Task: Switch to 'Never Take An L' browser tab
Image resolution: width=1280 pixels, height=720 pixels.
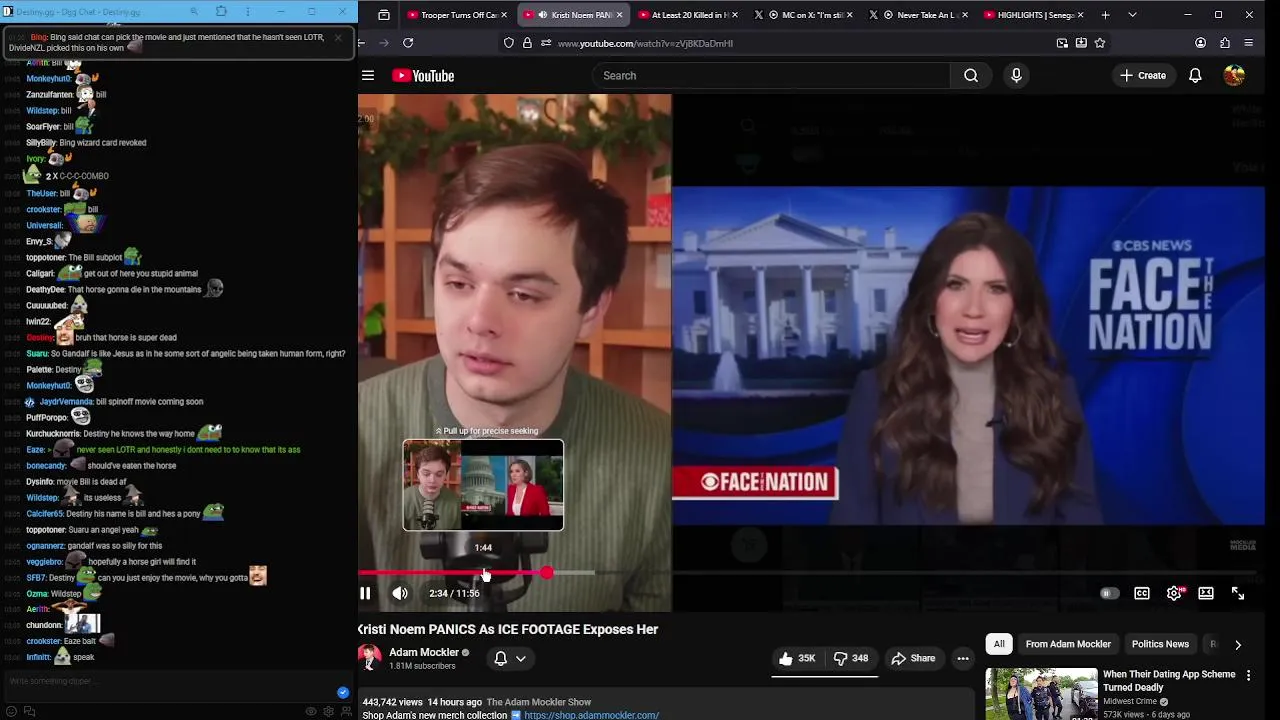Action: pyautogui.click(x=918, y=15)
